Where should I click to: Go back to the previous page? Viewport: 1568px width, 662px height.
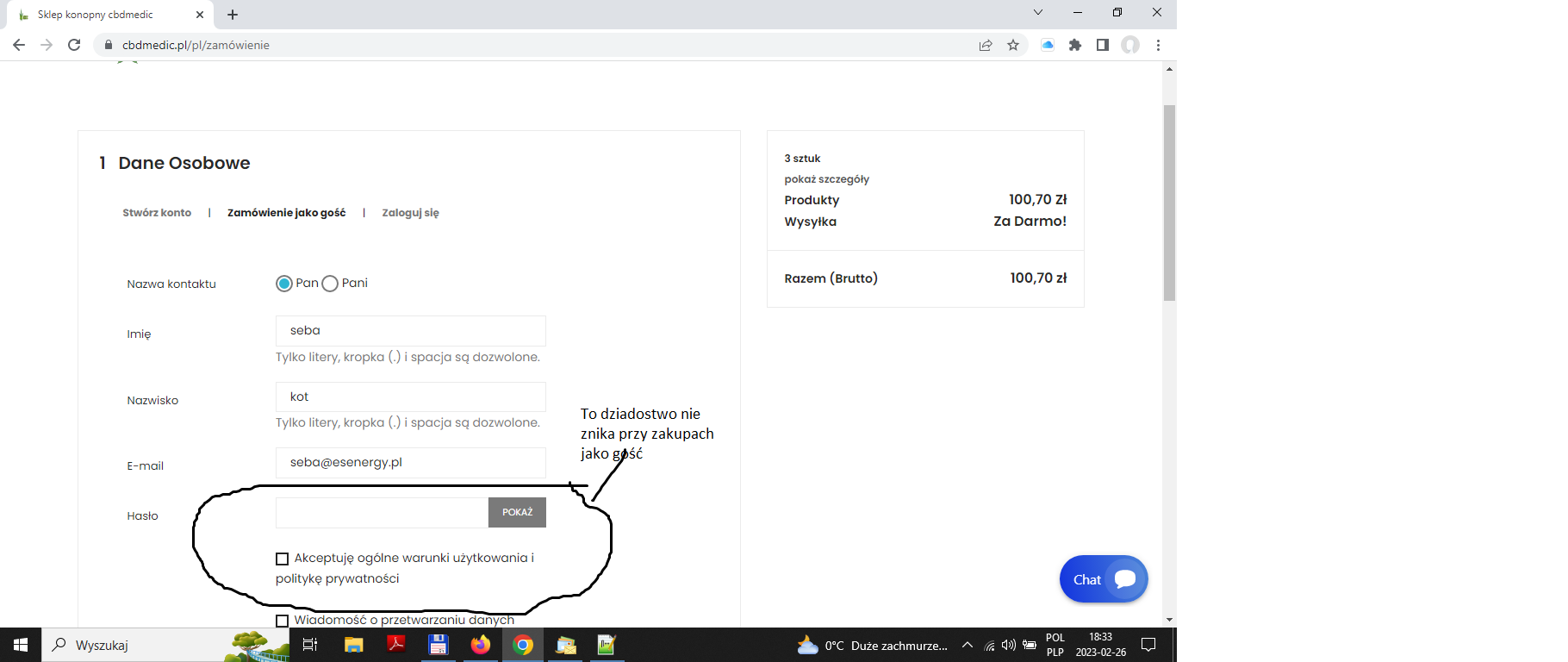(x=19, y=45)
